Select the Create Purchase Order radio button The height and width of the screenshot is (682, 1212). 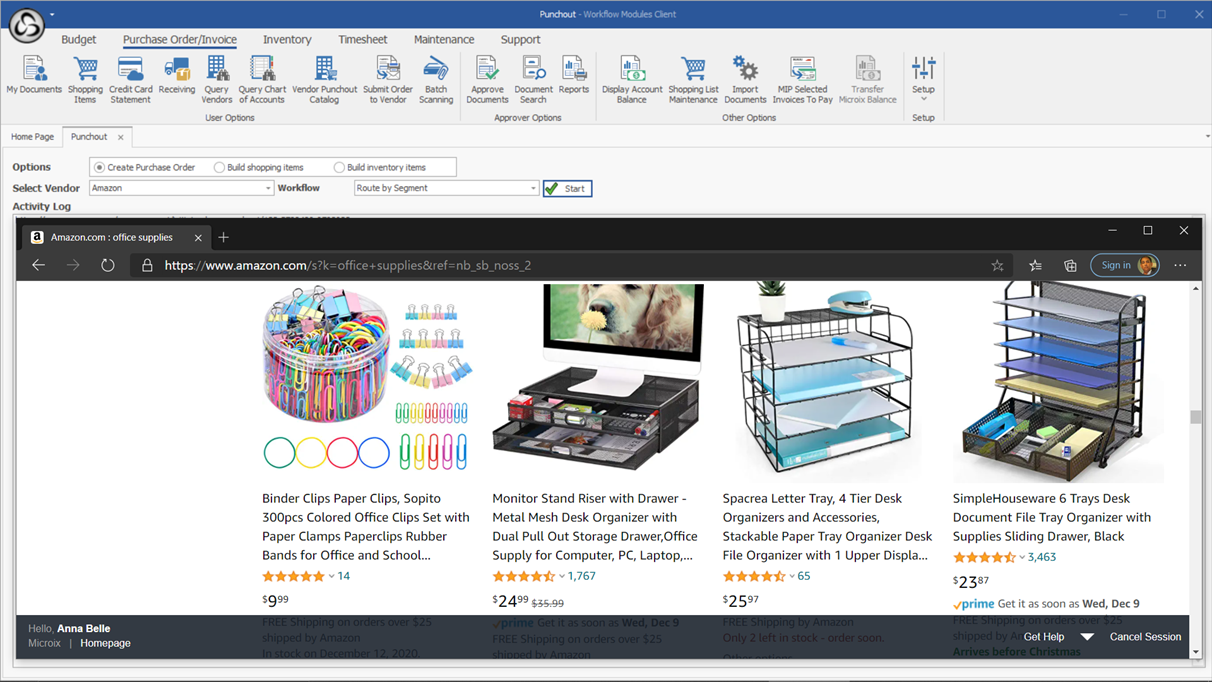(99, 167)
